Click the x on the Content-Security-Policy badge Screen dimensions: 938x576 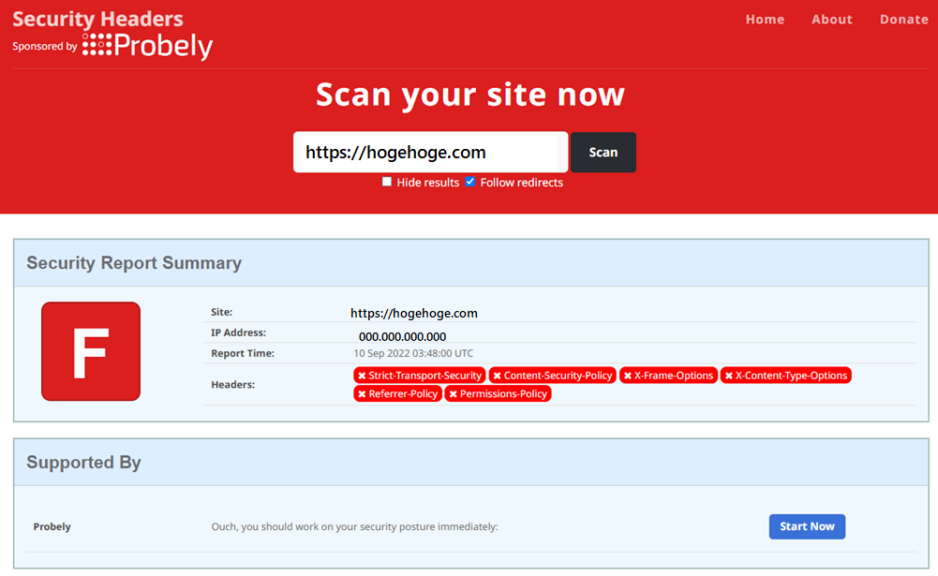(x=499, y=376)
